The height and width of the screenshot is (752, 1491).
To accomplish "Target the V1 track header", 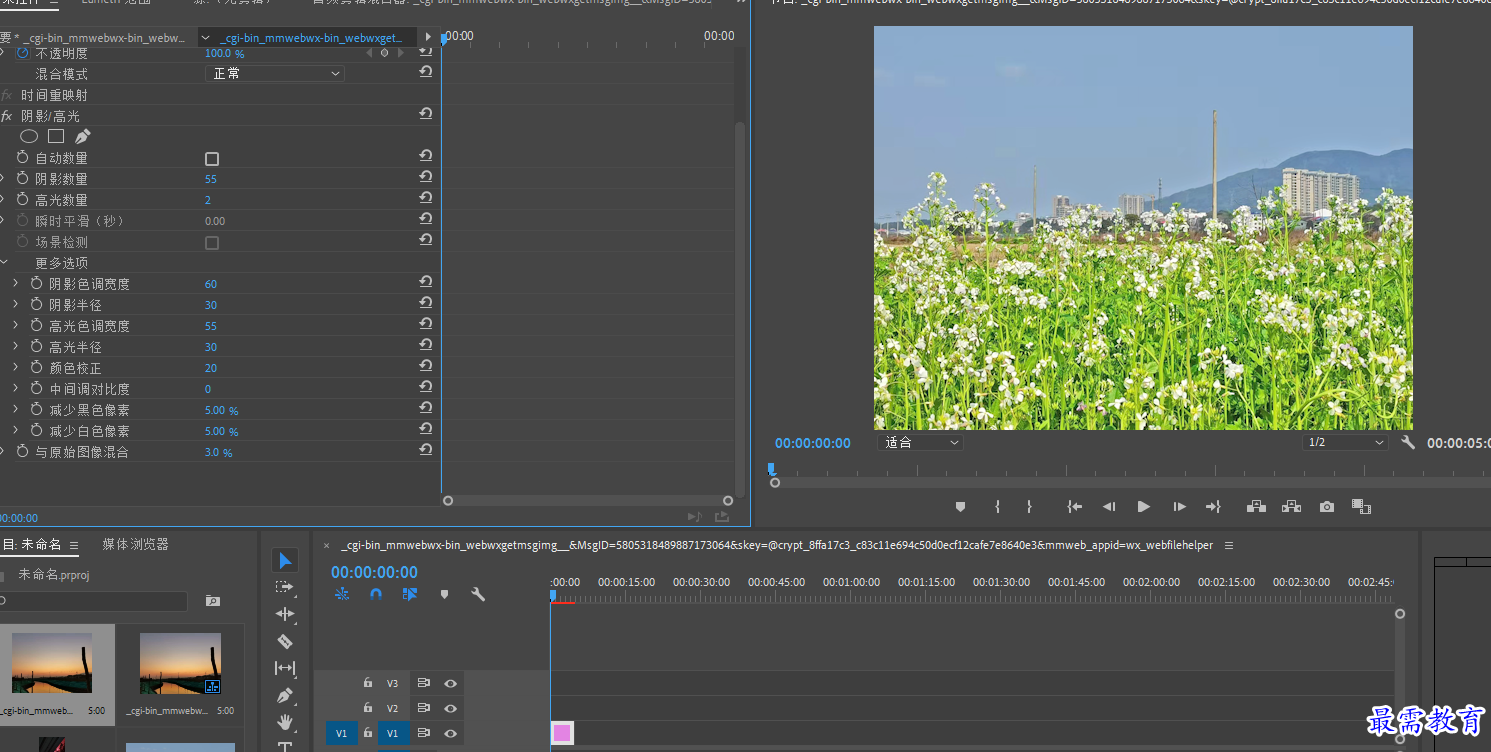I will coord(392,733).
